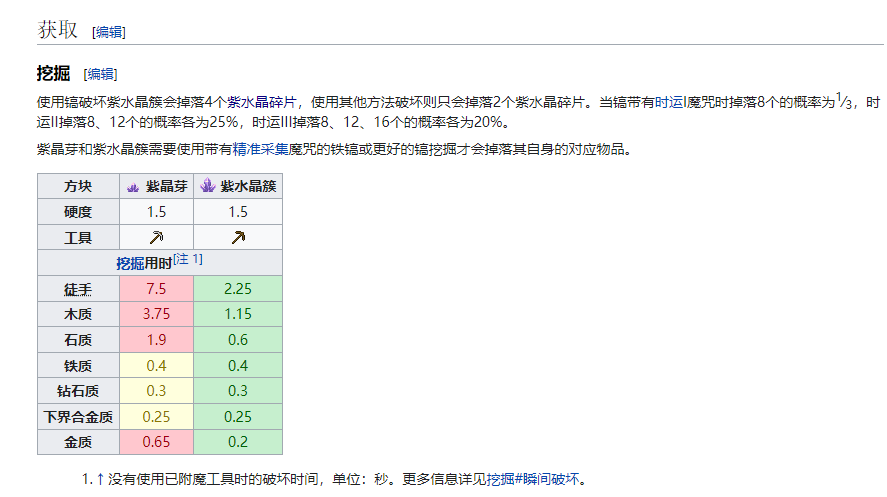Viewport: 887px width, 497px height.
Task: Open the 时运 enchantment link
Action: click(669, 102)
